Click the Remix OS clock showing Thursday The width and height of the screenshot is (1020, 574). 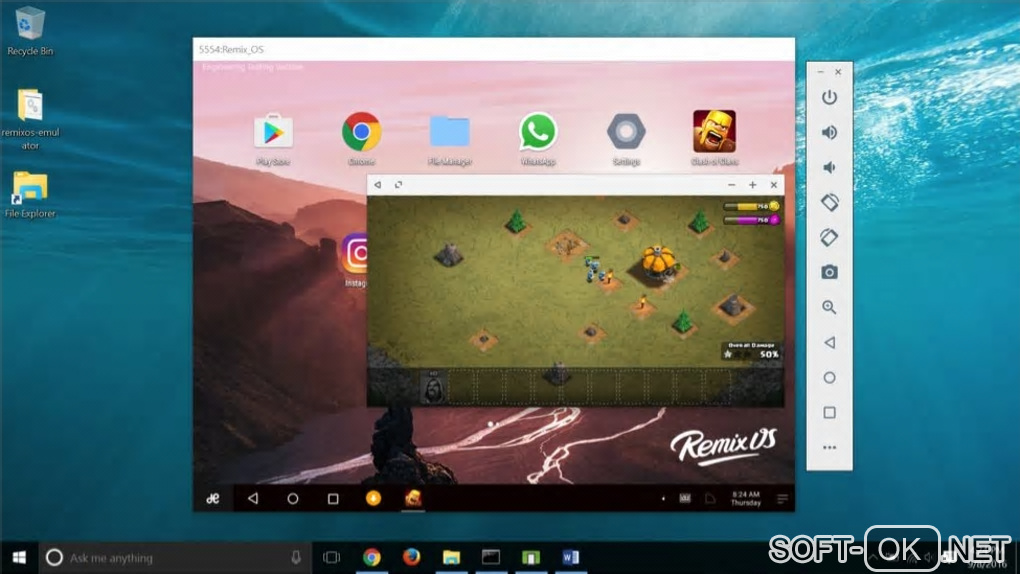point(745,499)
